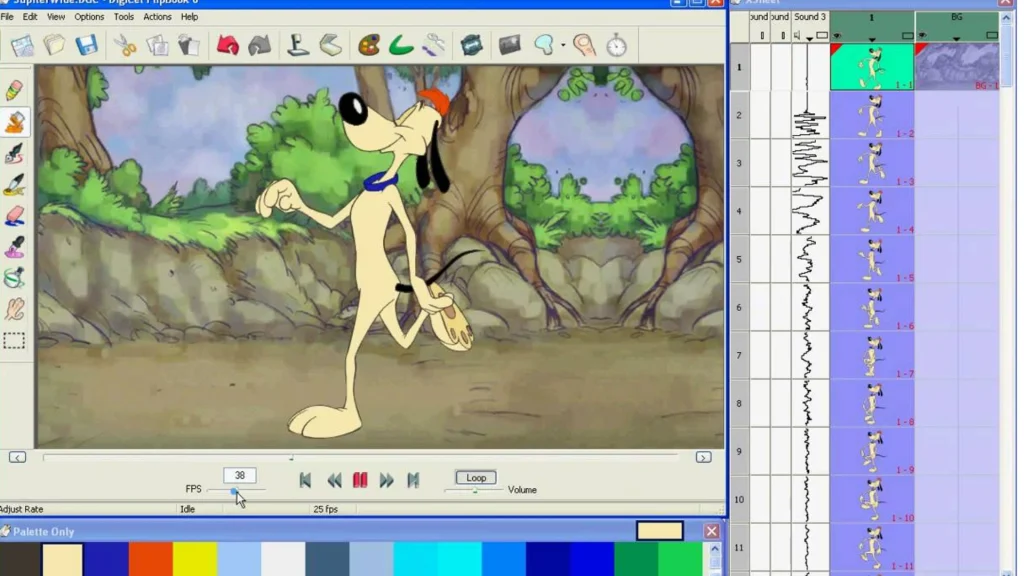Toggle visibility of the BG column

tap(922, 35)
